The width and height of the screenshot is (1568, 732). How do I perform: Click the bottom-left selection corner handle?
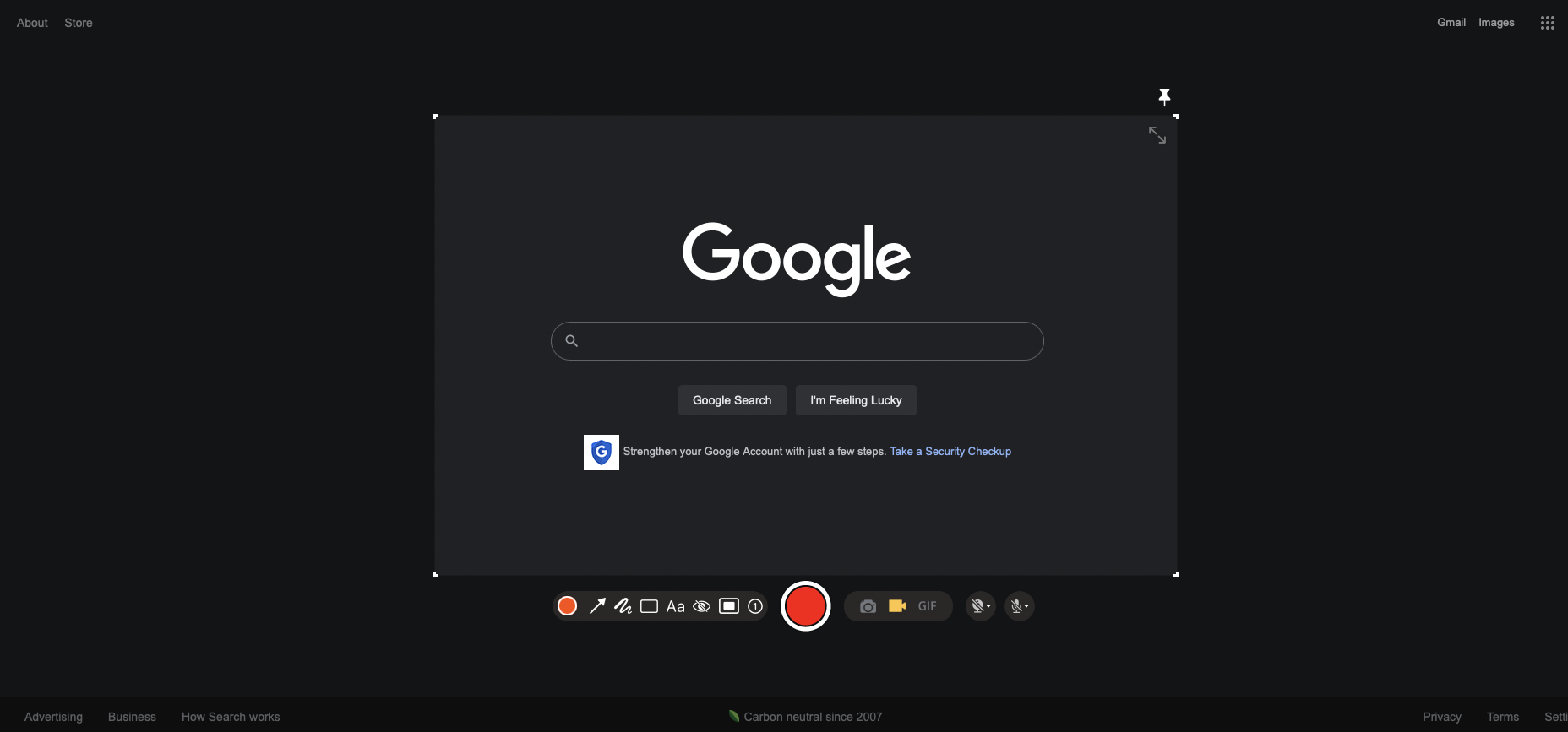435,574
